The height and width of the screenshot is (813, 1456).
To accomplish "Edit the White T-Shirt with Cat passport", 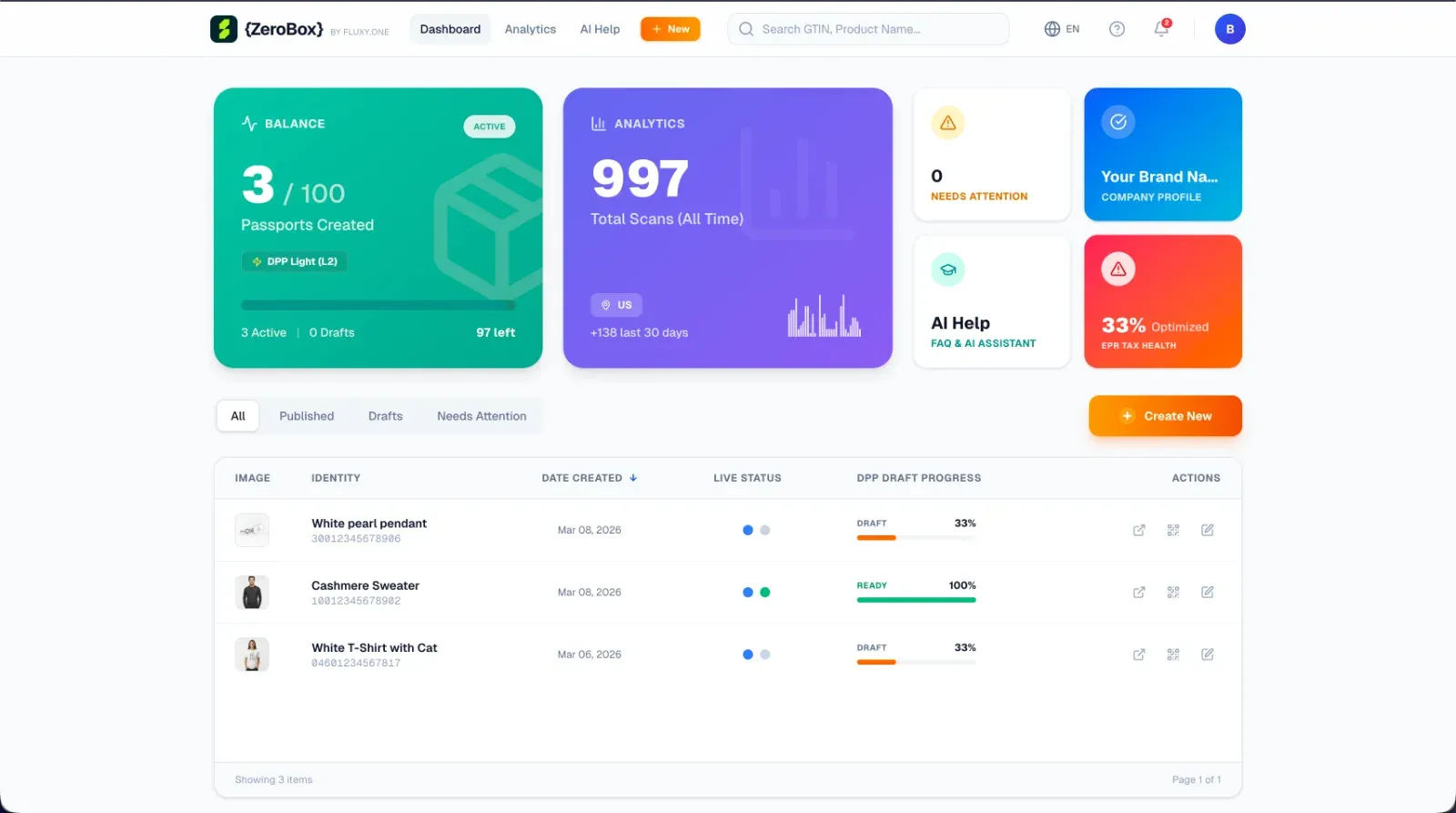I will coord(1208,655).
